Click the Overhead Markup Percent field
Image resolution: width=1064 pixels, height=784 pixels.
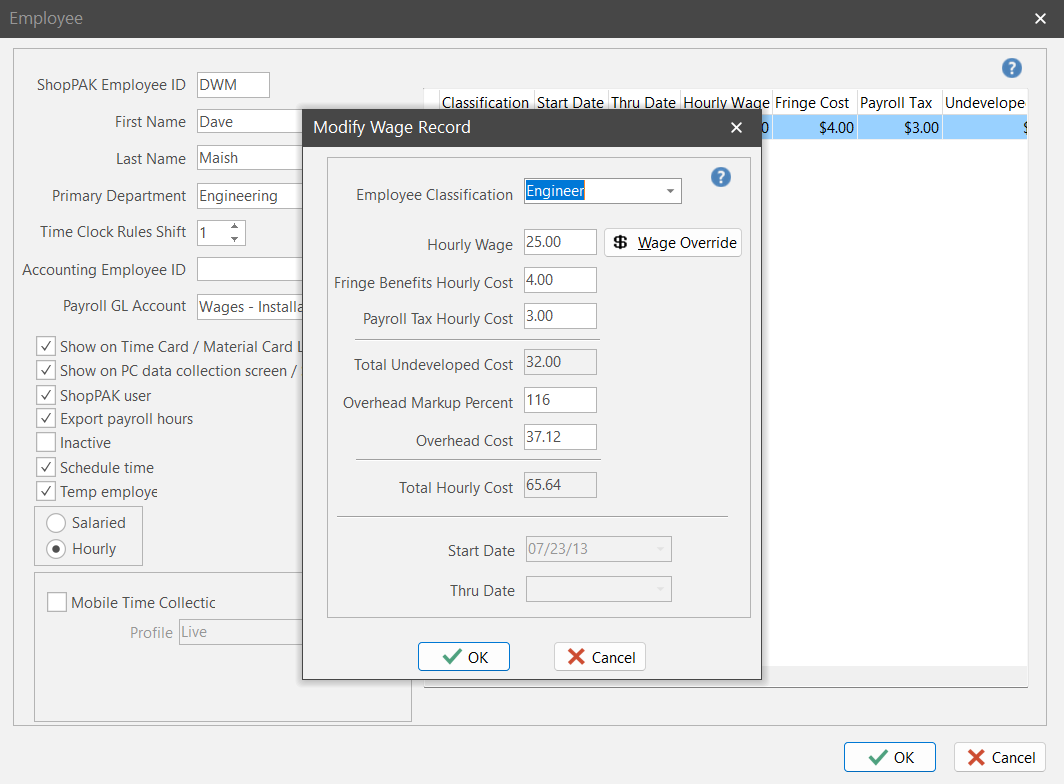tap(560, 401)
